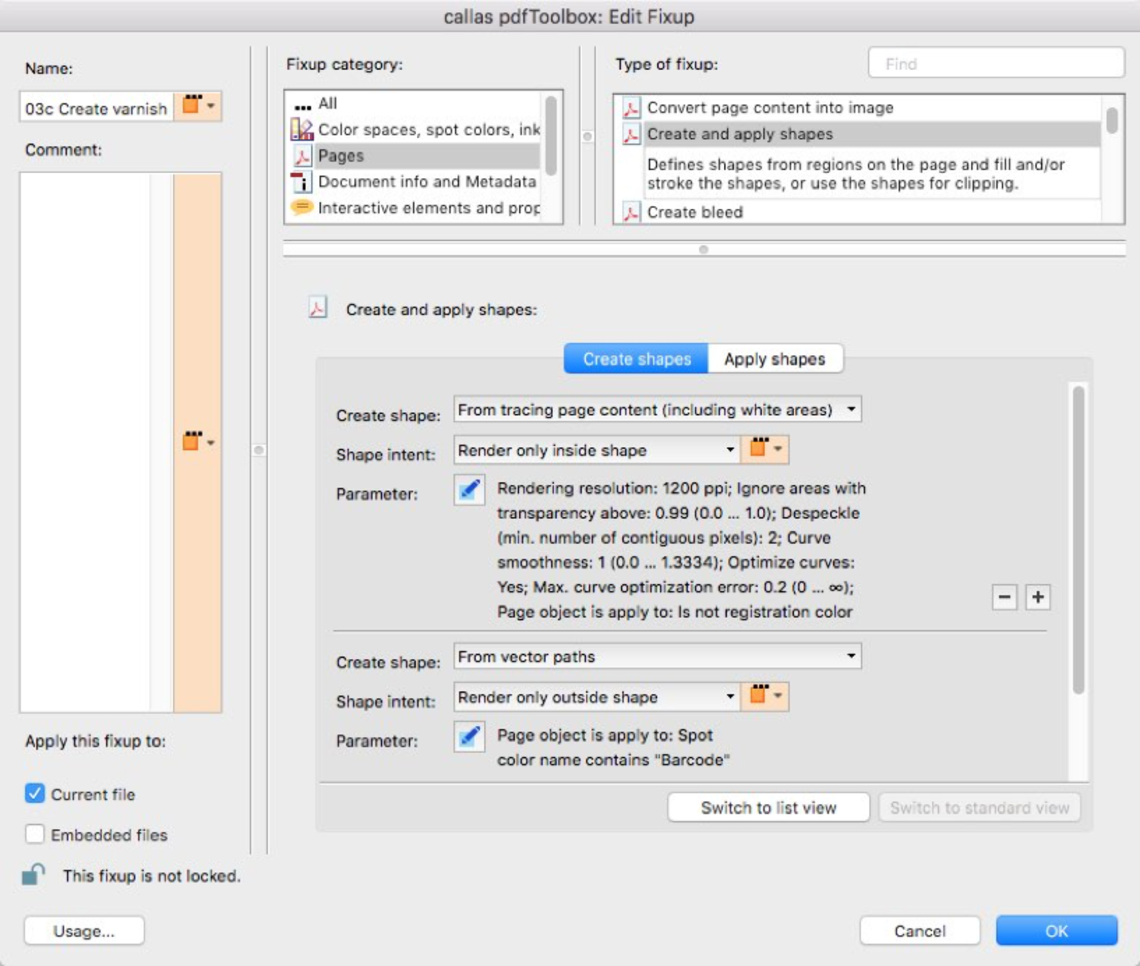Open variable picker beside the Name field
Image resolution: width=1140 pixels, height=966 pixels.
coord(198,106)
